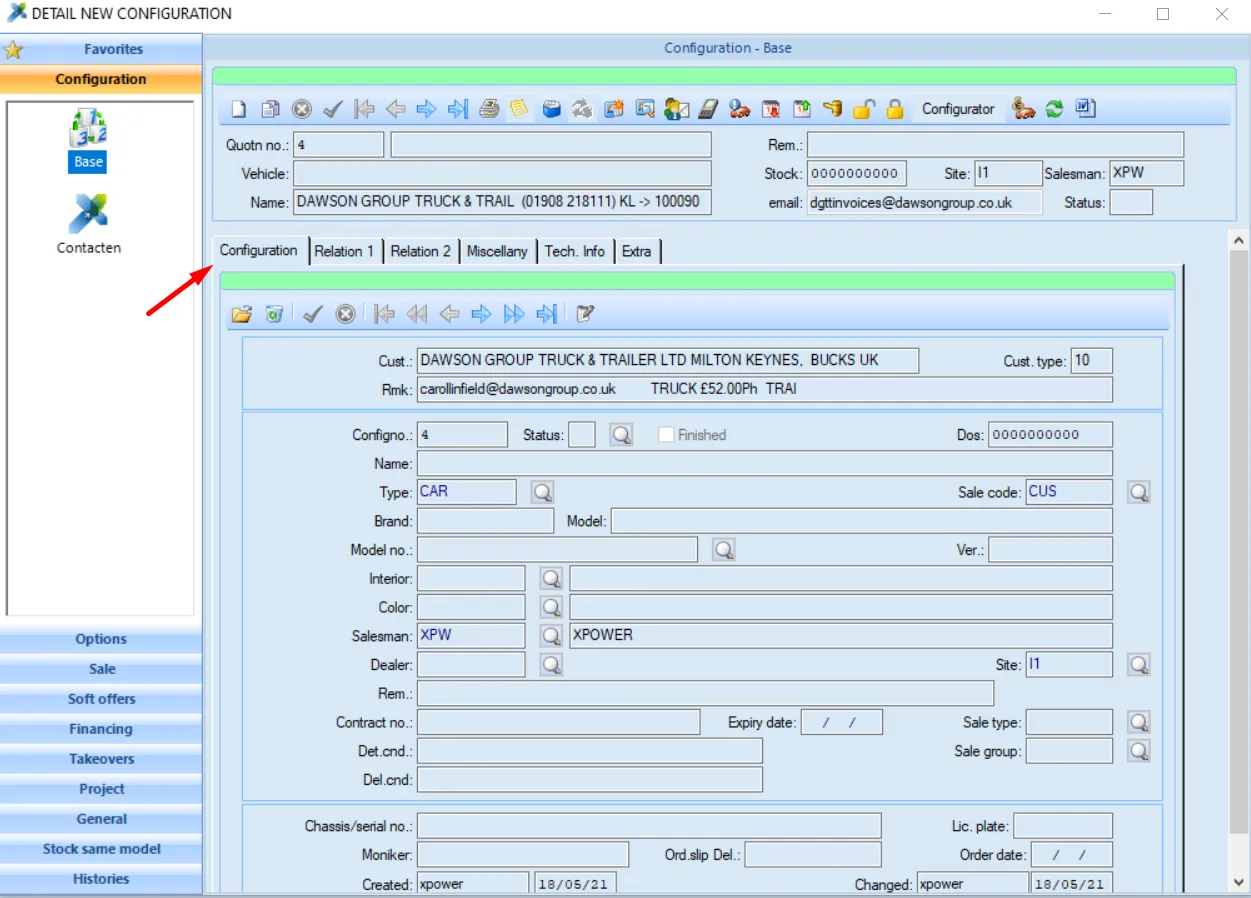Click the checkmark icon in Configuration toolbar
Viewport: 1251px width, 898px height.
[x=312, y=315]
